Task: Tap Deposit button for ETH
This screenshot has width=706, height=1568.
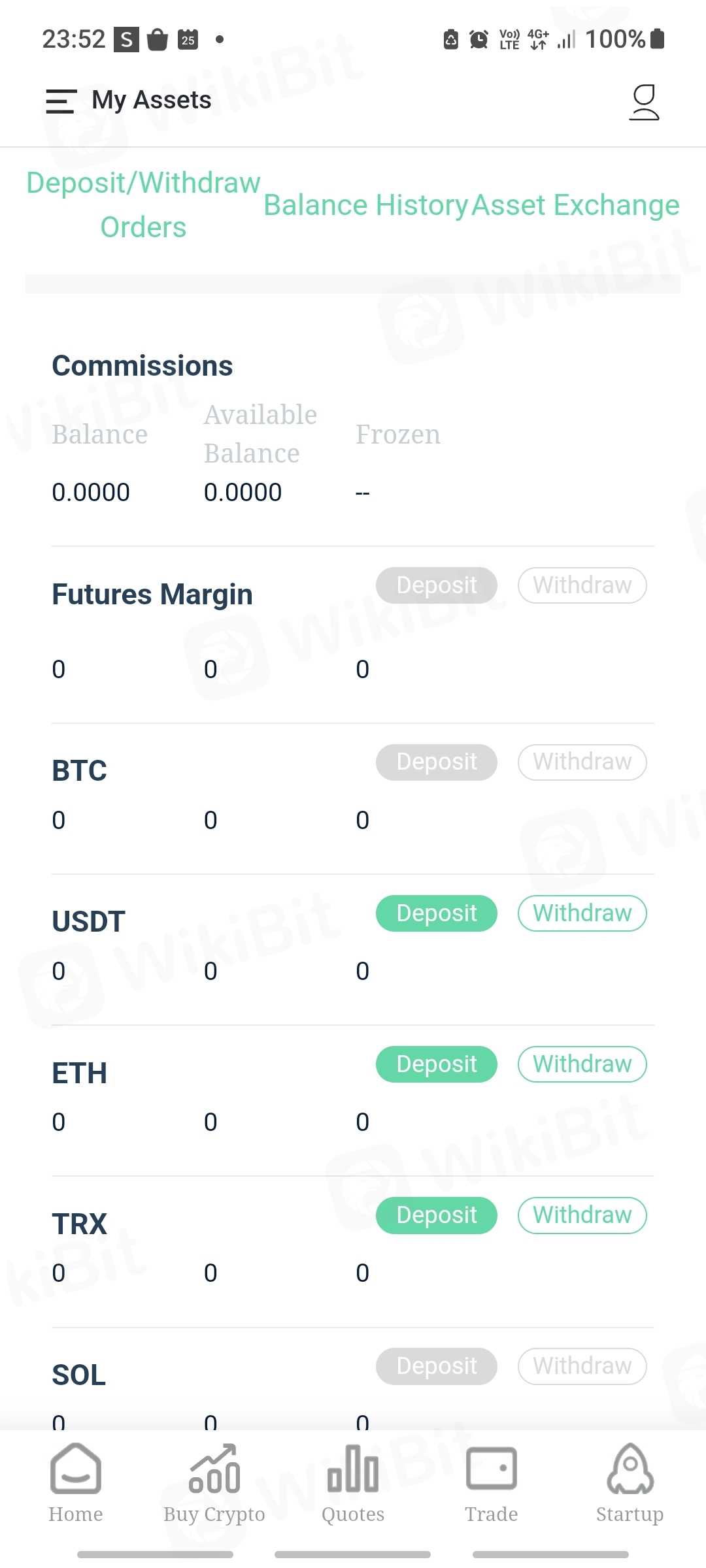Action: click(436, 1064)
